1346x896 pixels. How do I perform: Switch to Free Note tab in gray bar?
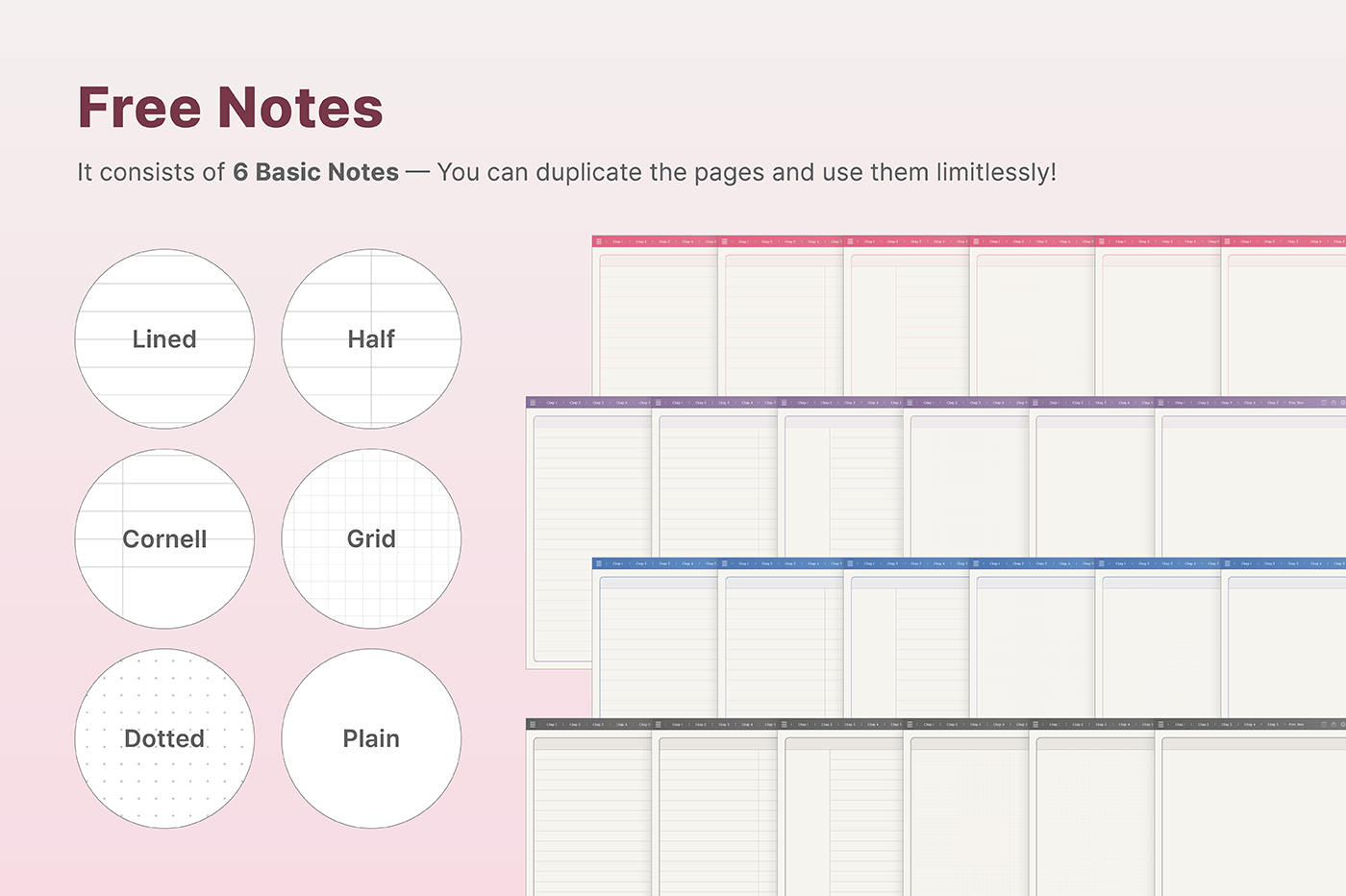click(x=1296, y=725)
